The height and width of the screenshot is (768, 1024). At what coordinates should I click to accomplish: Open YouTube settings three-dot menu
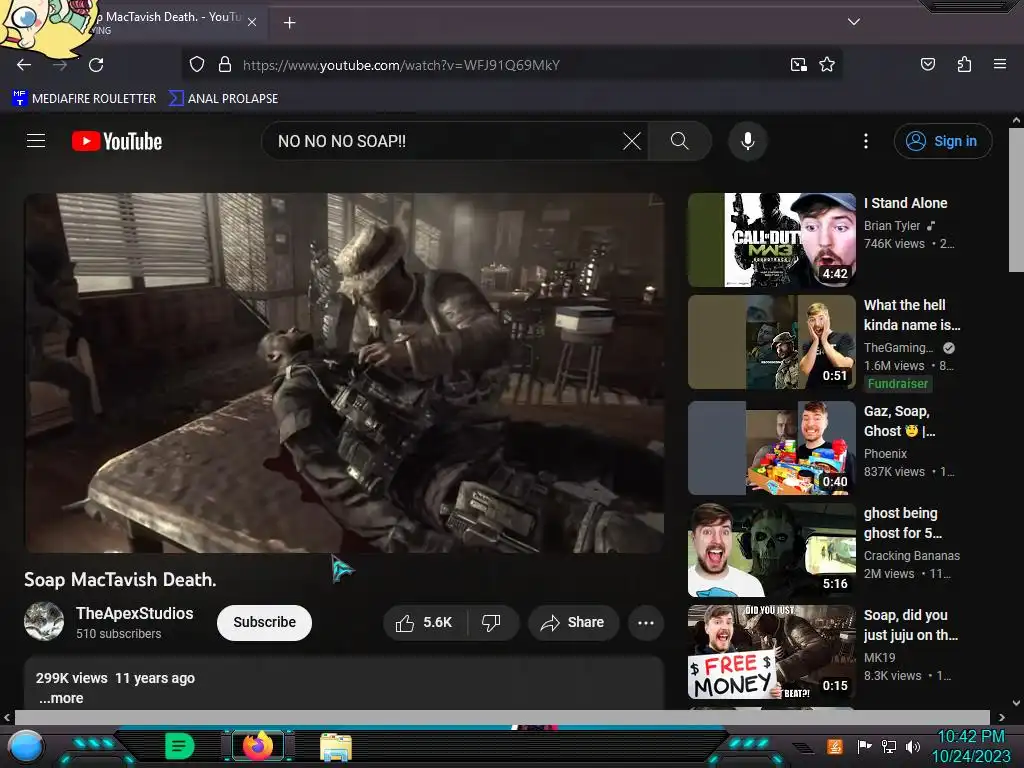point(866,141)
